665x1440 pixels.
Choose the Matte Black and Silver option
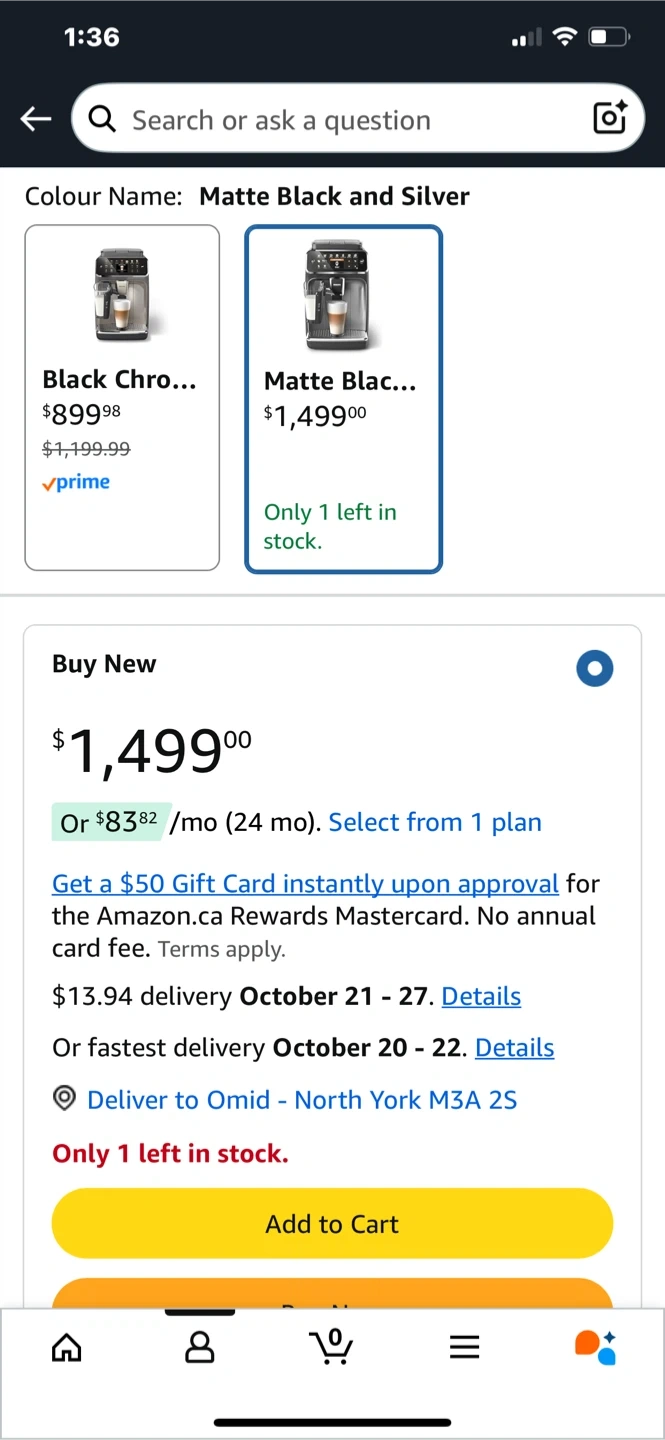[x=343, y=399]
